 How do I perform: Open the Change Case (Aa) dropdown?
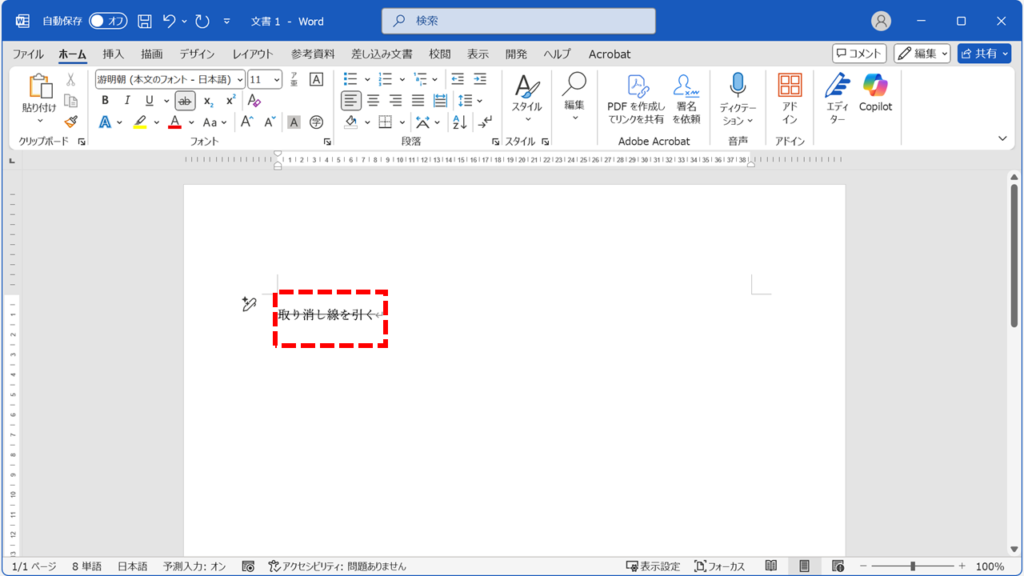click(x=214, y=122)
